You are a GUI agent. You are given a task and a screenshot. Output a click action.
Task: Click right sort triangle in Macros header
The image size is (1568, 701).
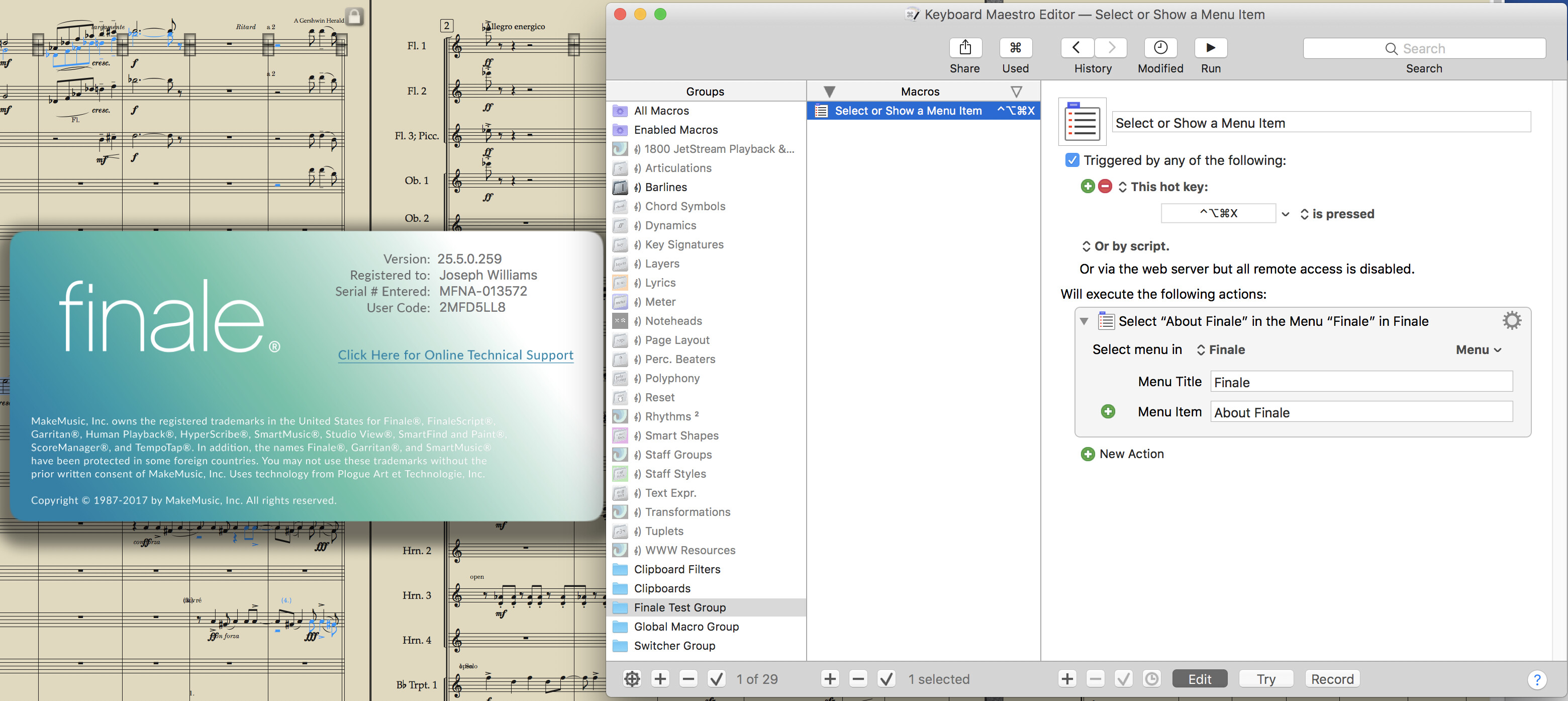click(1016, 92)
